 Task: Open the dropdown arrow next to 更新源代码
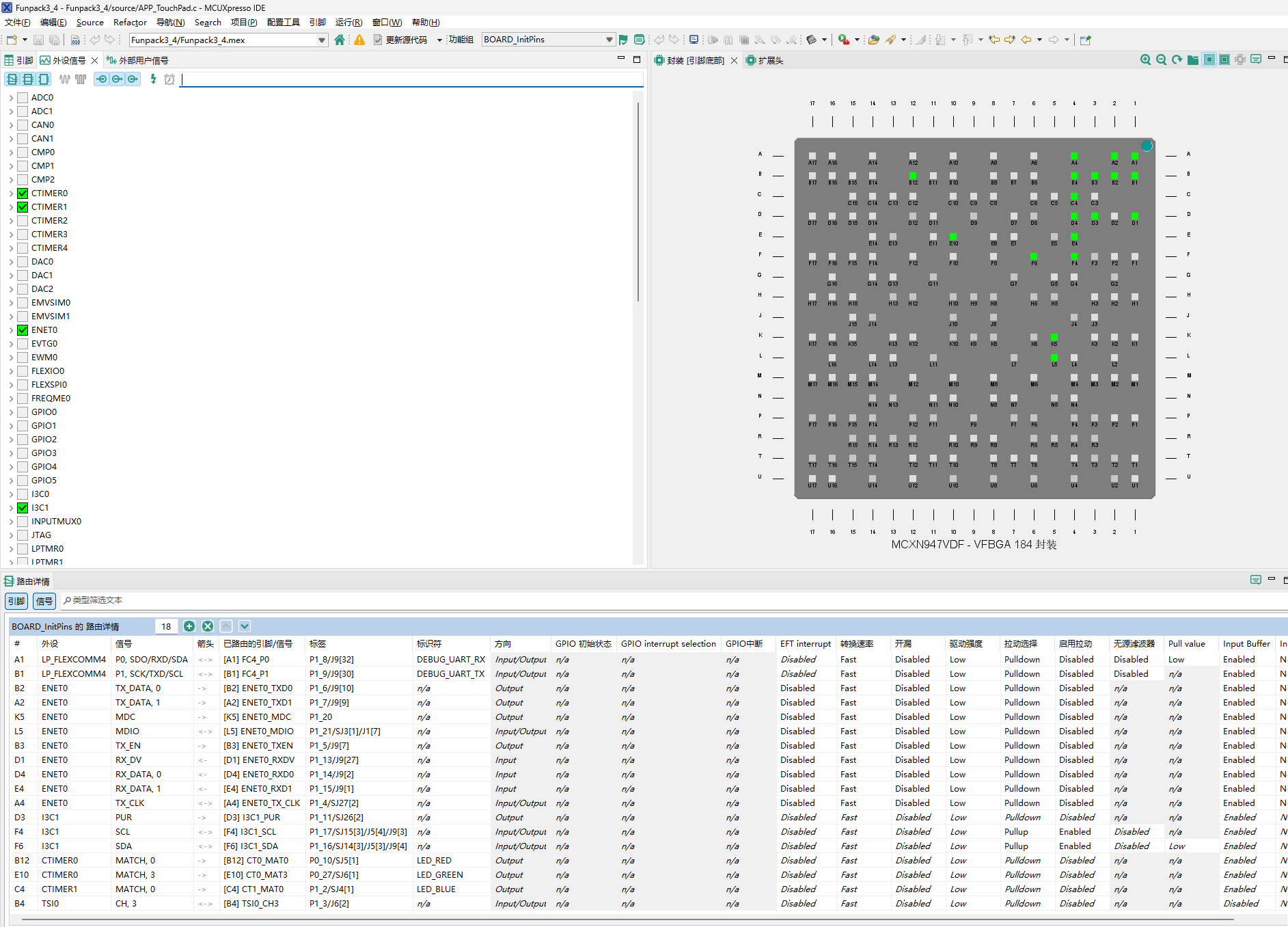click(439, 40)
